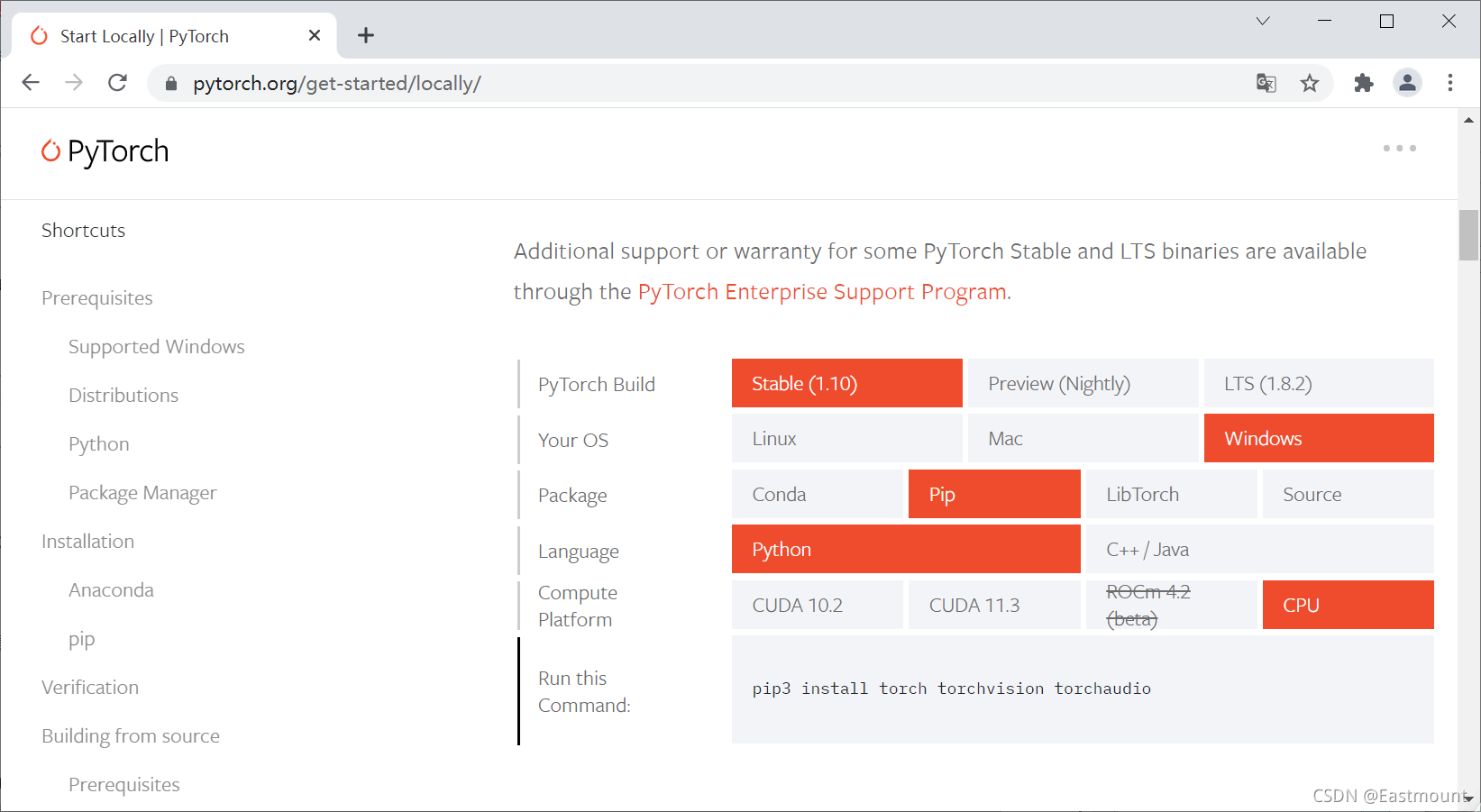1481x812 pixels.
Task: Click the page scrollbar thumb
Action: 1469,235
